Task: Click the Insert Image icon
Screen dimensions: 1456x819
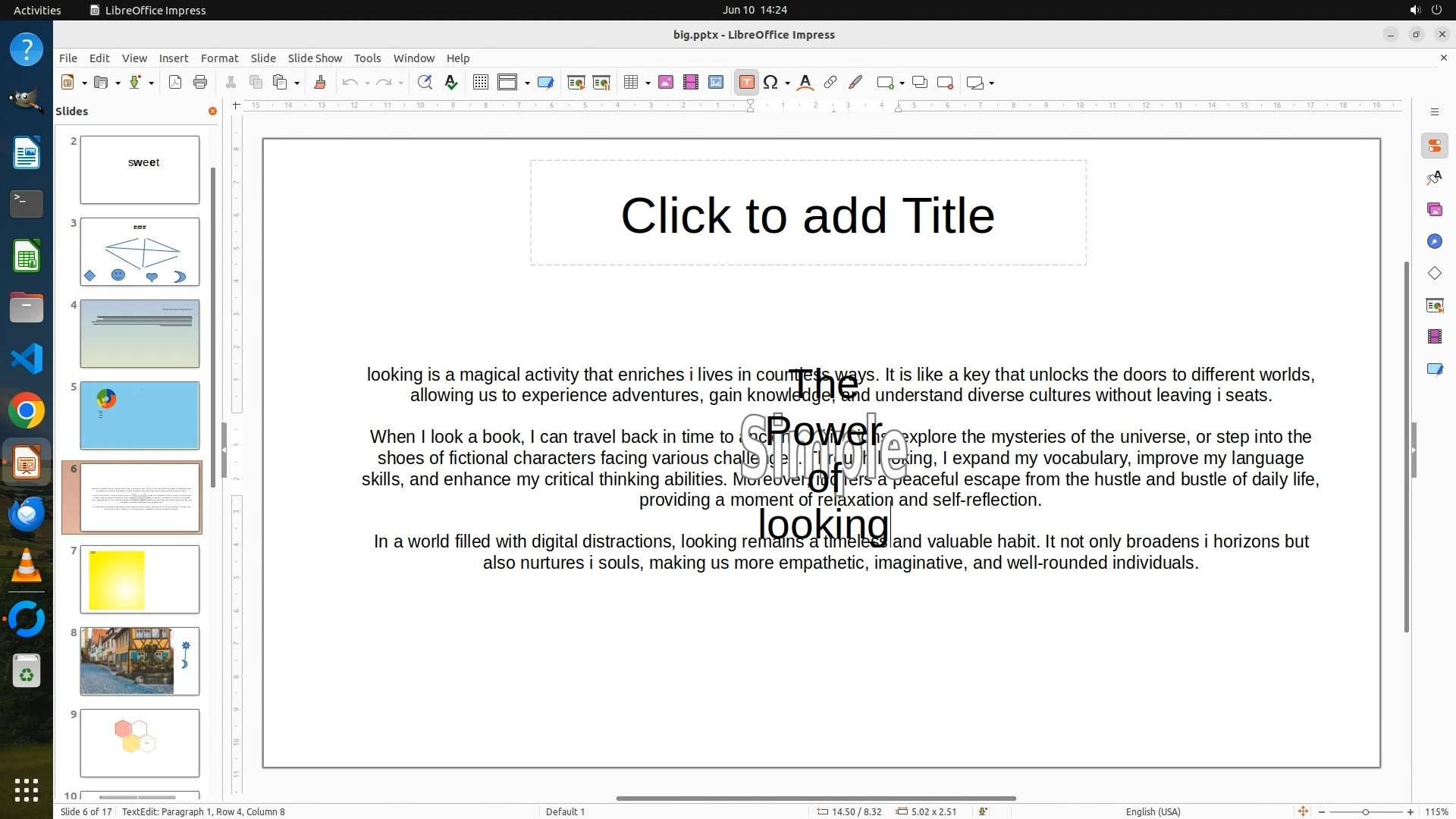Action: pyautogui.click(x=666, y=83)
